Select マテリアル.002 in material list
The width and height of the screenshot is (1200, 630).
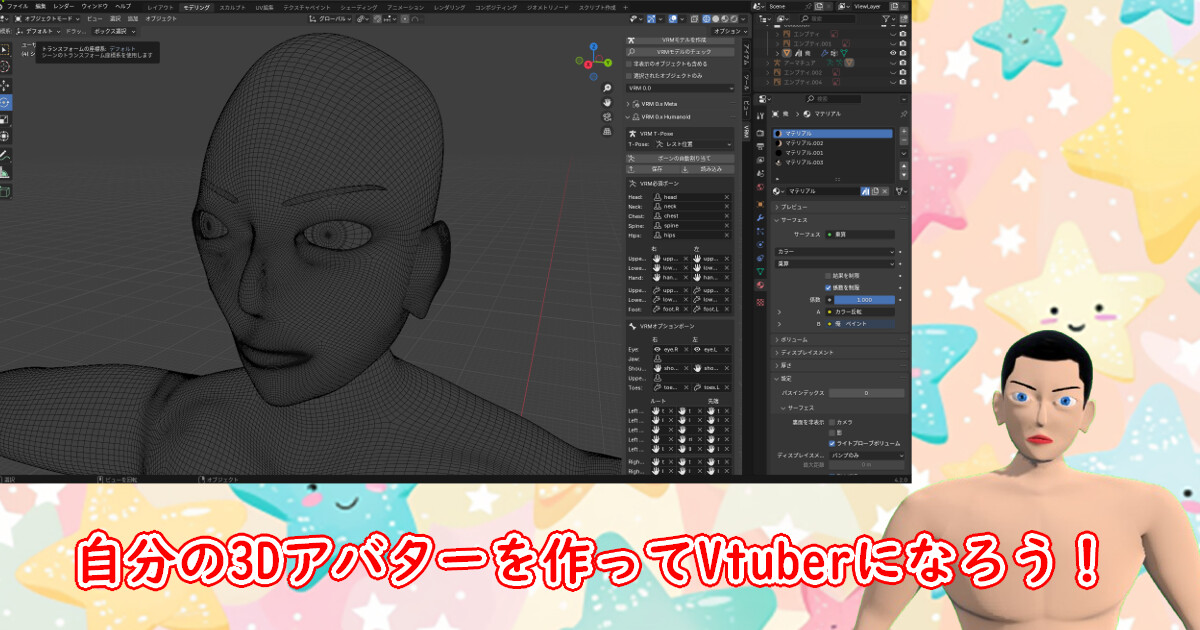(x=832, y=143)
